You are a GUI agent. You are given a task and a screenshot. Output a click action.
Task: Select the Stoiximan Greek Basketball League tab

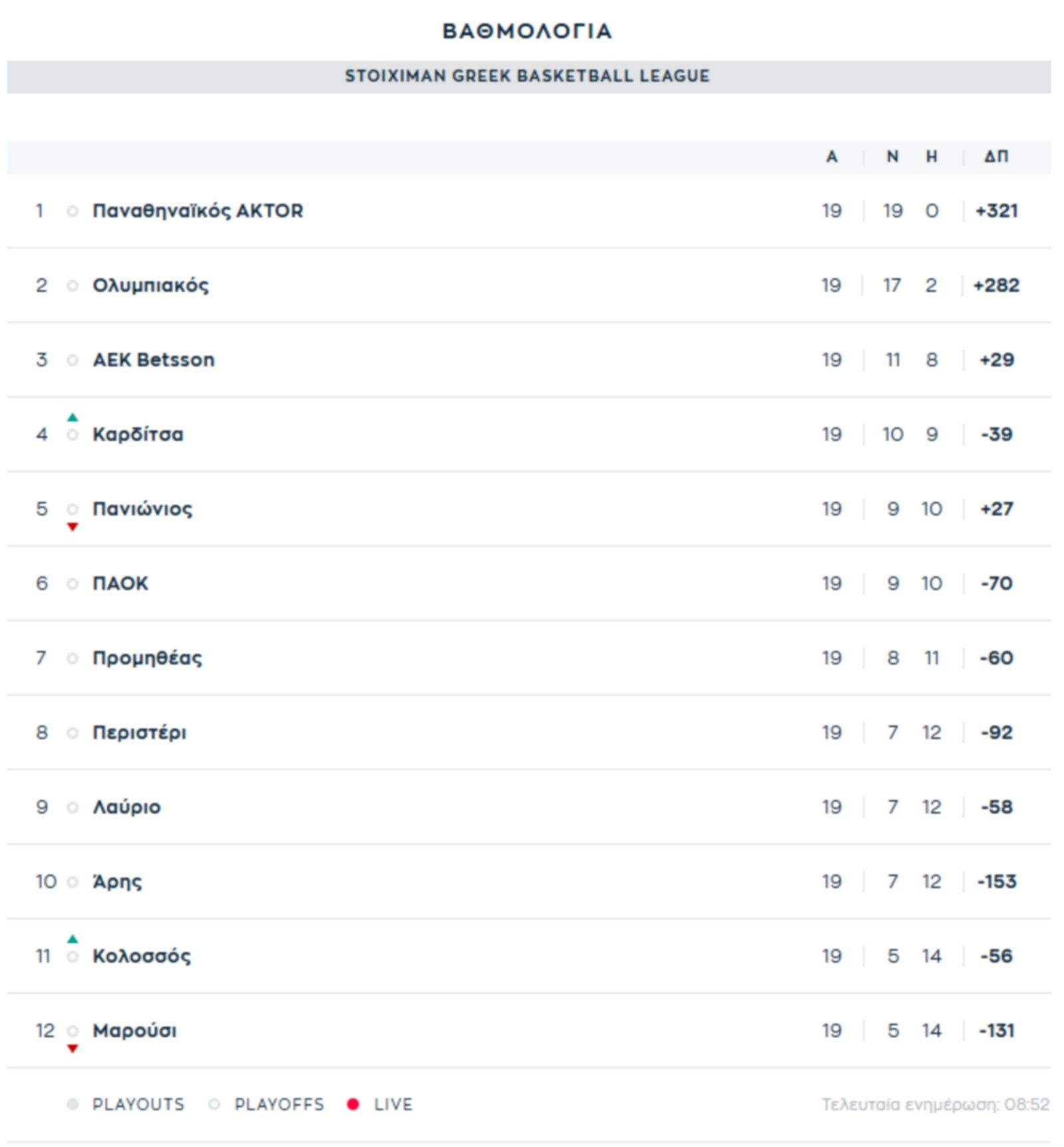(527, 76)
